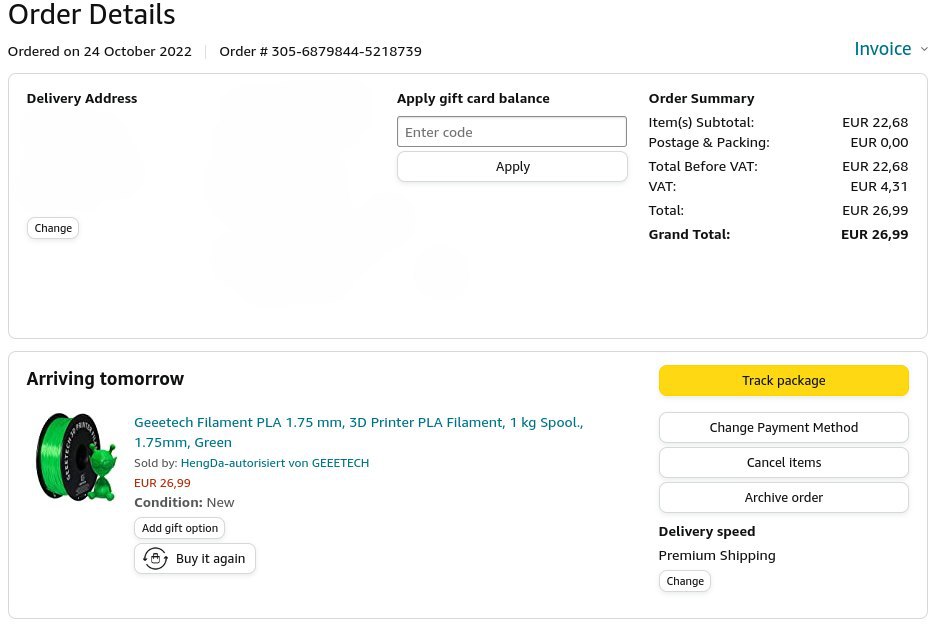
Task: Click Change Payment Method
Action: pos(783,427)
